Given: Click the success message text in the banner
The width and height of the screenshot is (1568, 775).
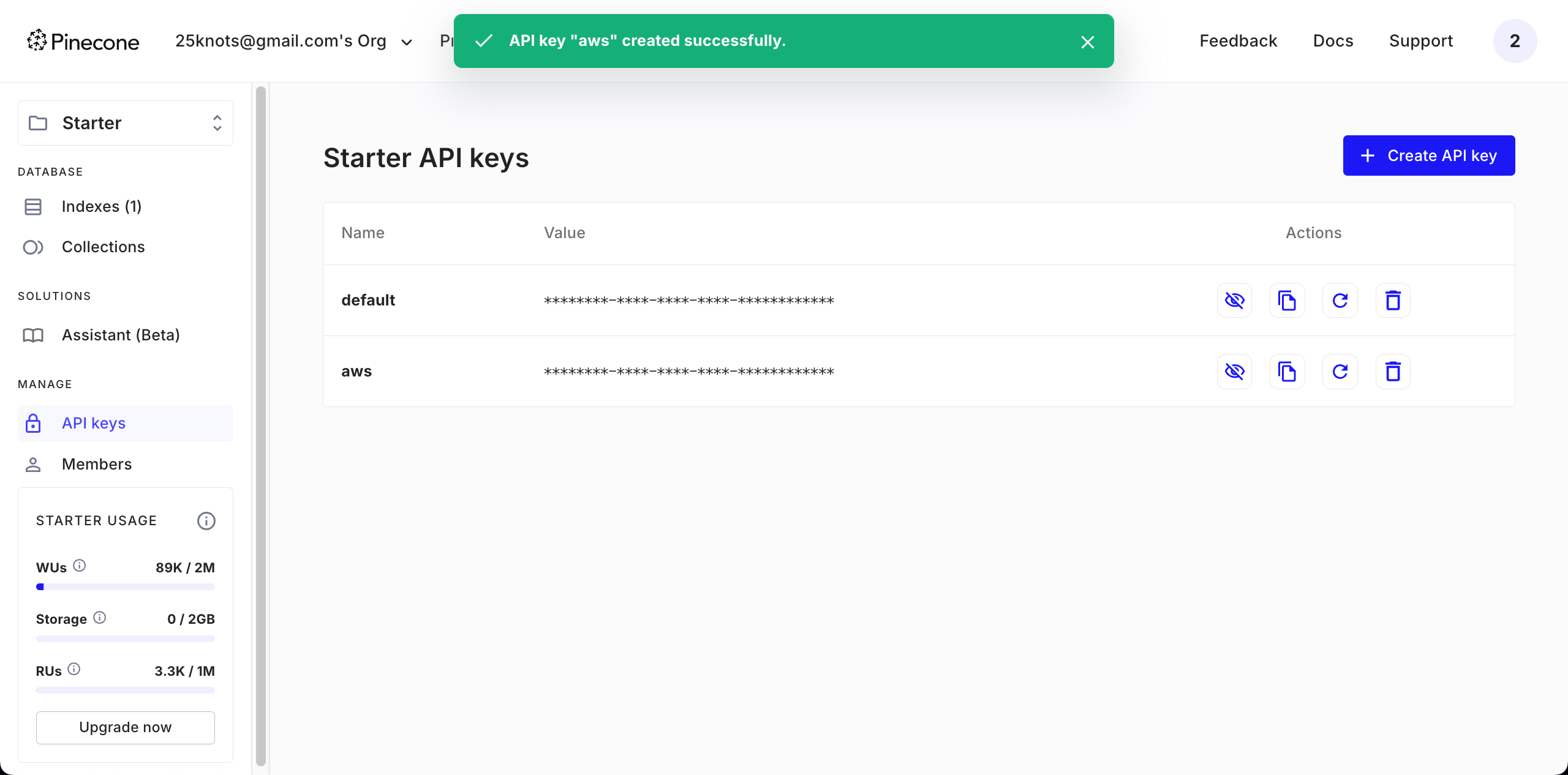Looking at the screenshot, I should click(x=647, y=41).
